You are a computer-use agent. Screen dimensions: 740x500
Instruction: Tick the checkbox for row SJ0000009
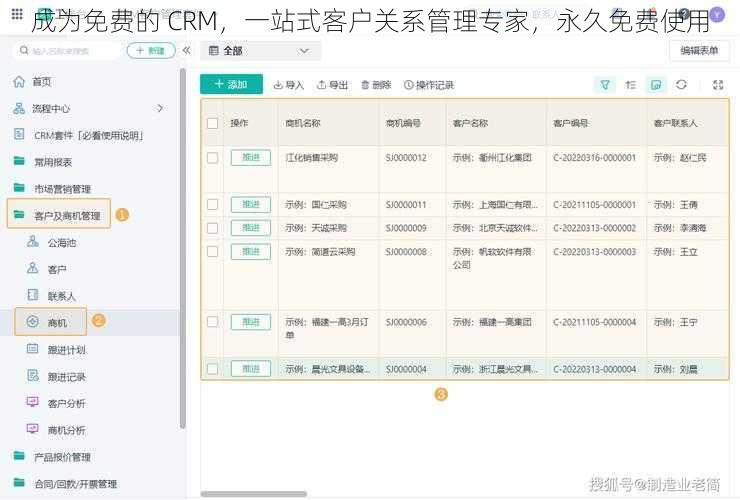tap(213, 228)
